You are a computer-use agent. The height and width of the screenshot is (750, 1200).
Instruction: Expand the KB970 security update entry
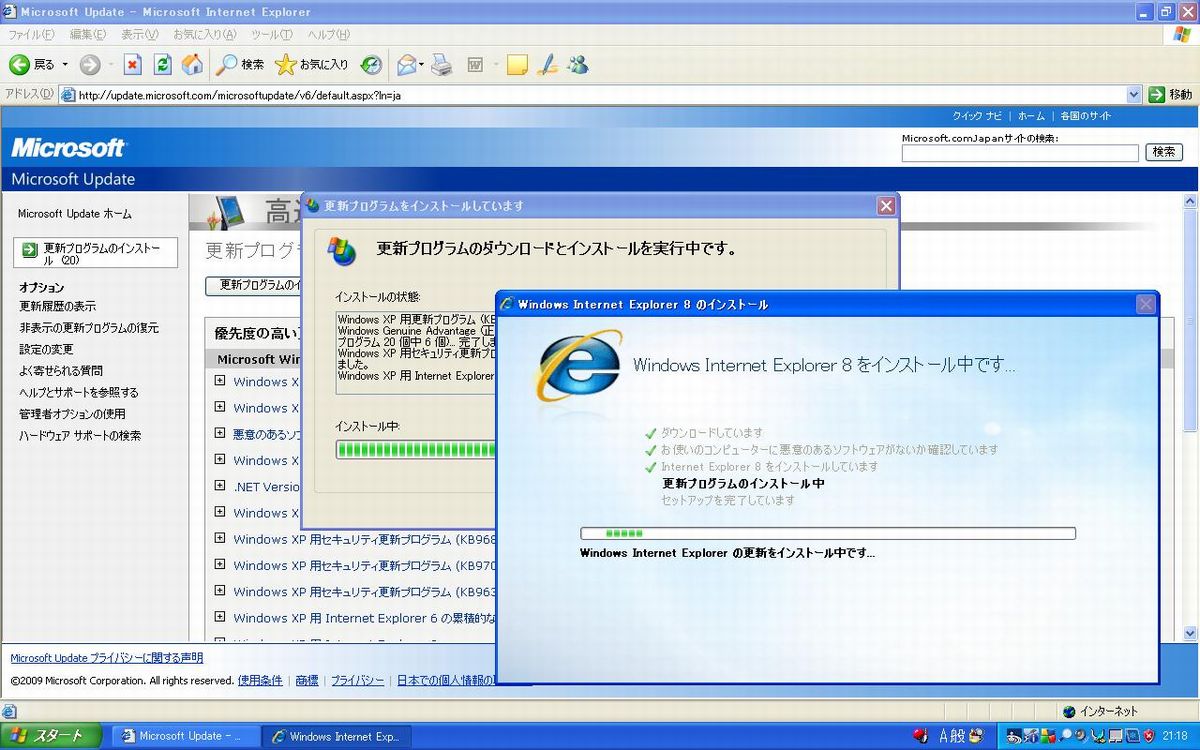coord(220,564)
